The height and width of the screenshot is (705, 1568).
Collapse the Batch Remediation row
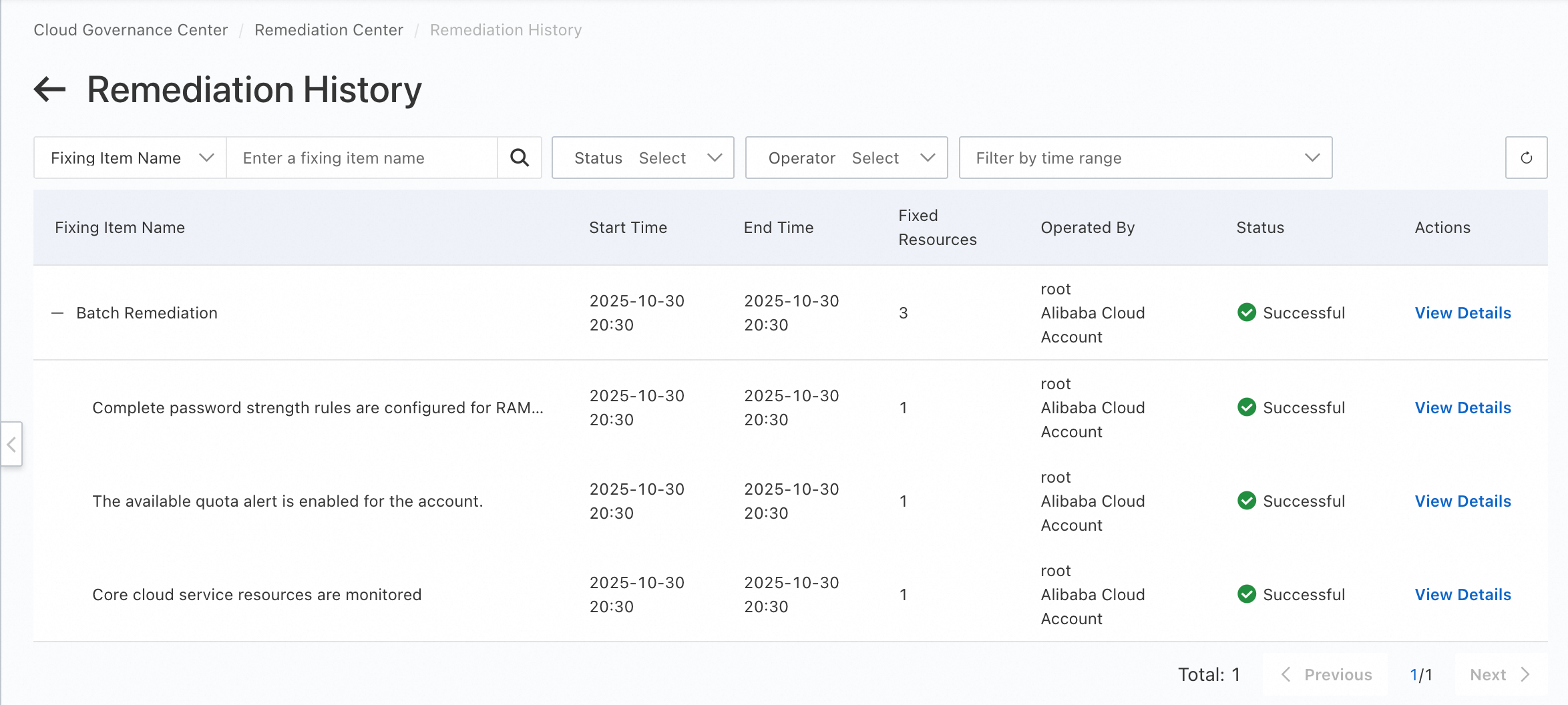[x=58, y=313]
